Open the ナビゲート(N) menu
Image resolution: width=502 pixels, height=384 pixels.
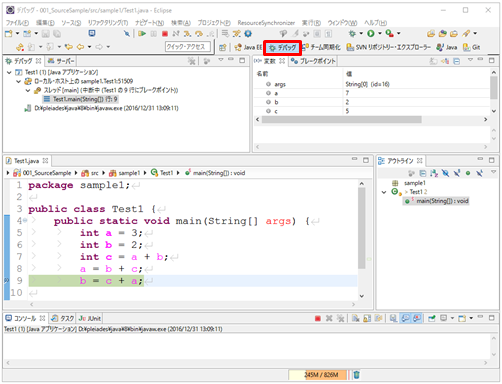pyautogui.click(x=149, y=23)
